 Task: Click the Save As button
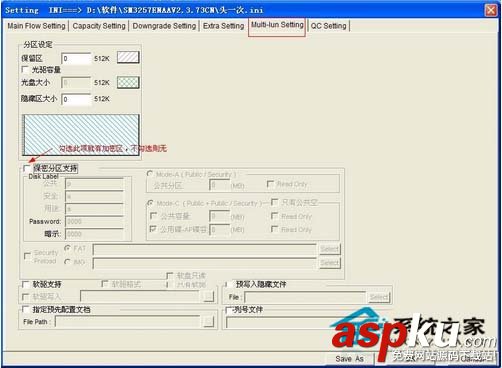click(349, 359)
